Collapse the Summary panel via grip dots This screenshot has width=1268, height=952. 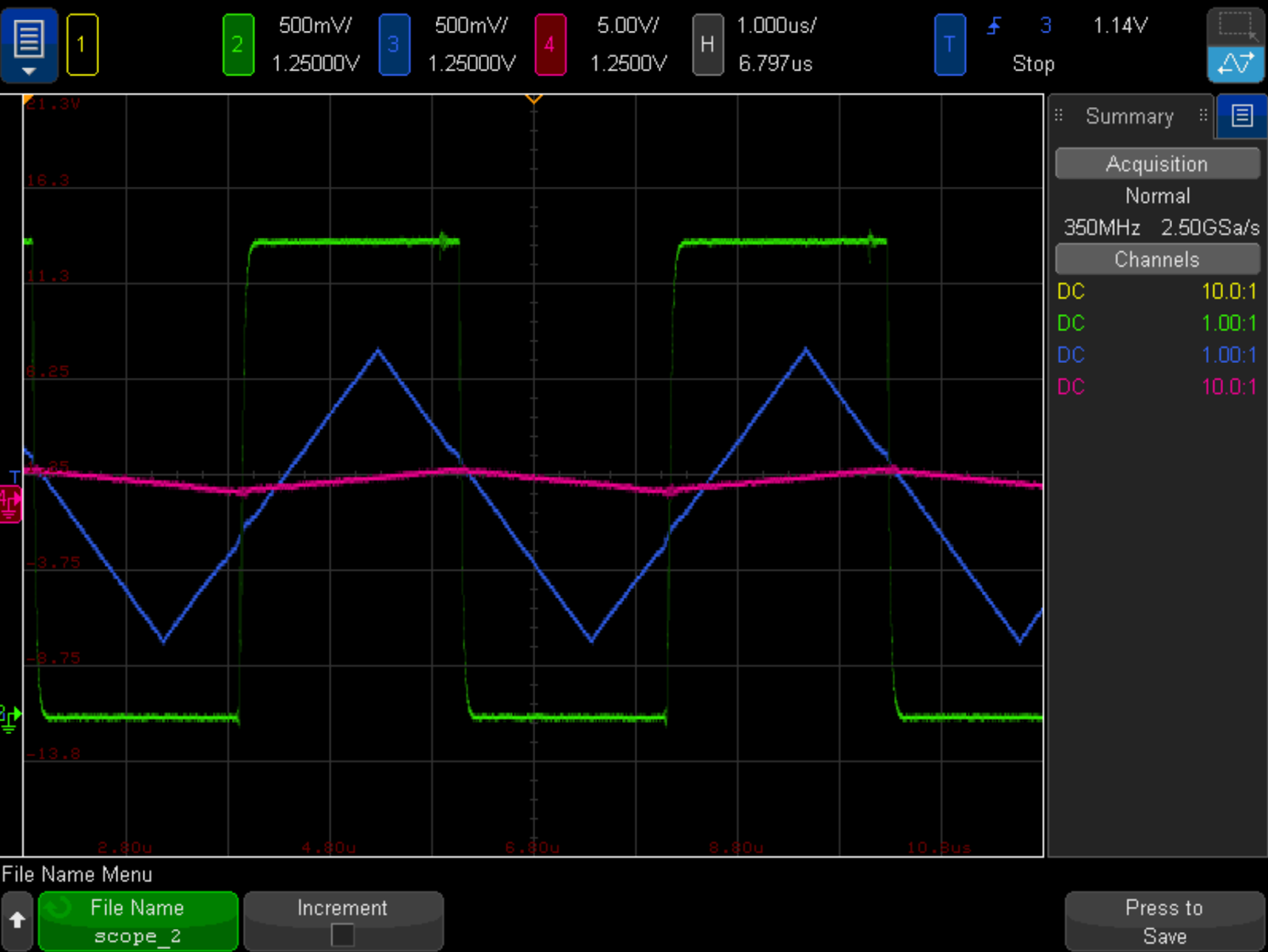[x=1060, y=116]
